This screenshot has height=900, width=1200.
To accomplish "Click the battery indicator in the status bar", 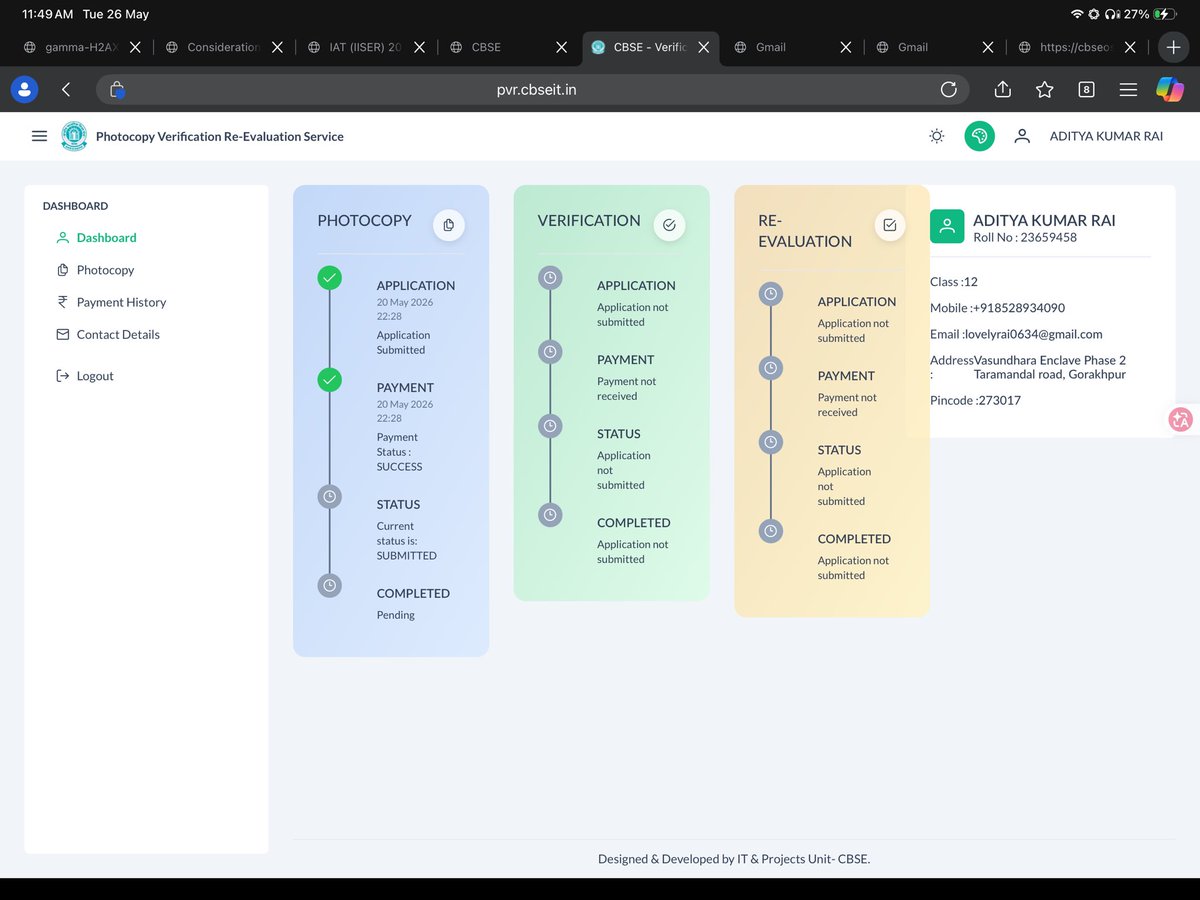I will pyautogui.click(x=1165, y=15).
